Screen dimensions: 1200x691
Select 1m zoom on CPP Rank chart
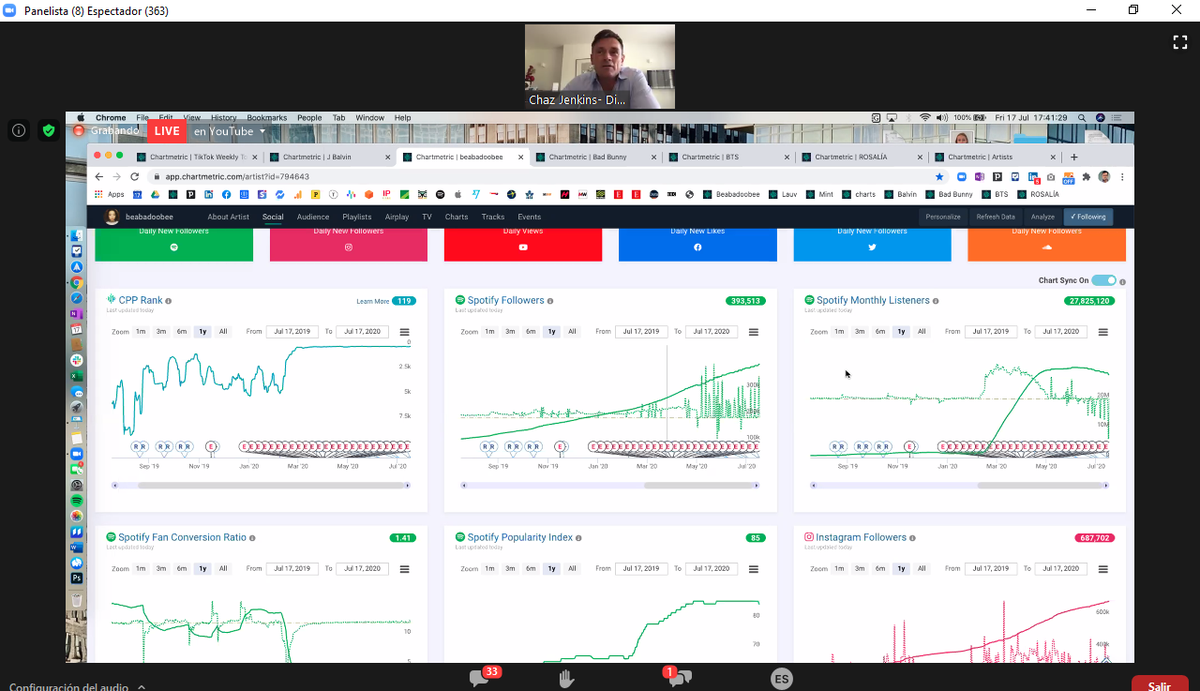(x=141, y=331)
